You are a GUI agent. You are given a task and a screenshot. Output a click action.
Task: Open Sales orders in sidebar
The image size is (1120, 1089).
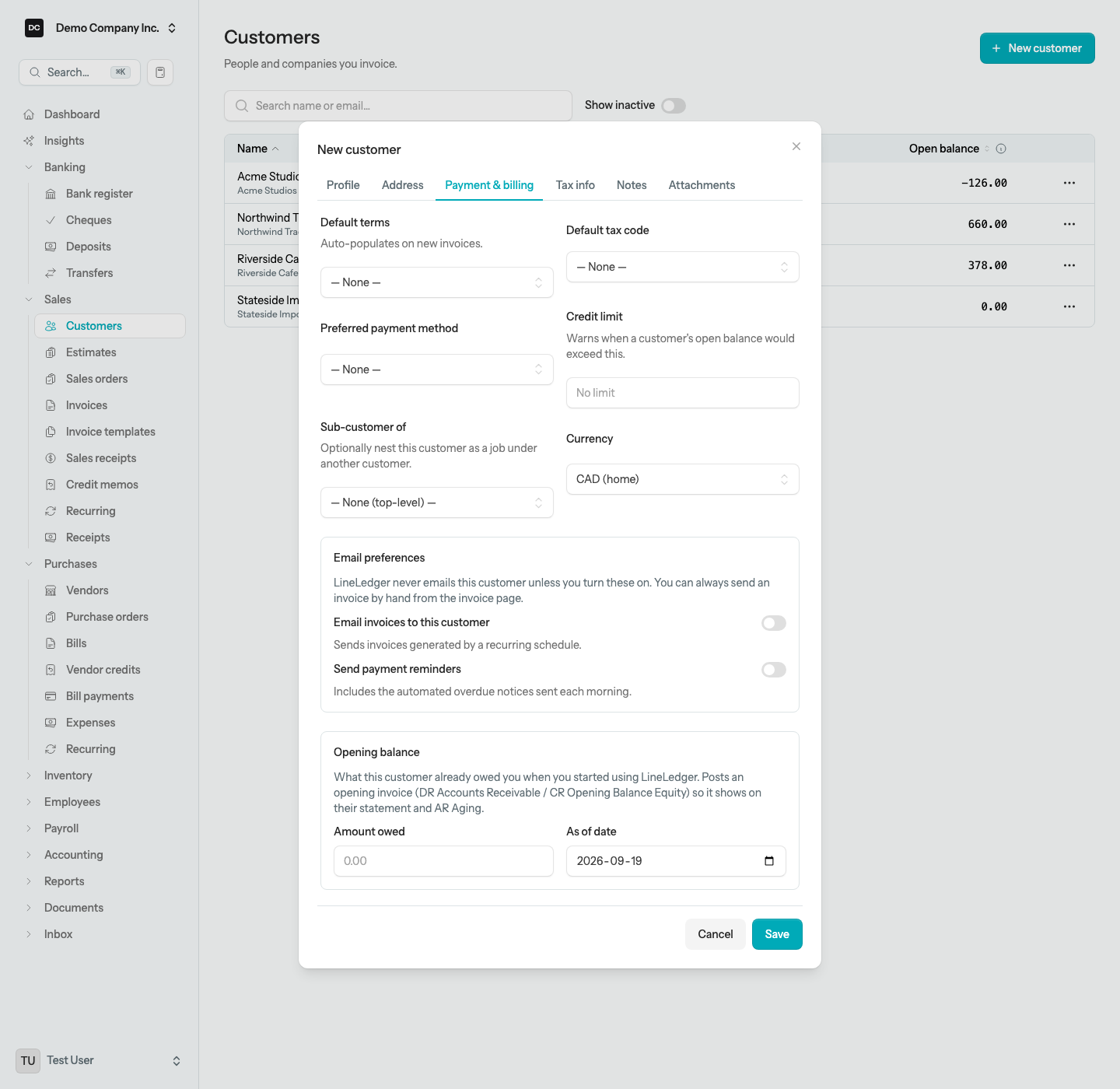pos(110,379)
